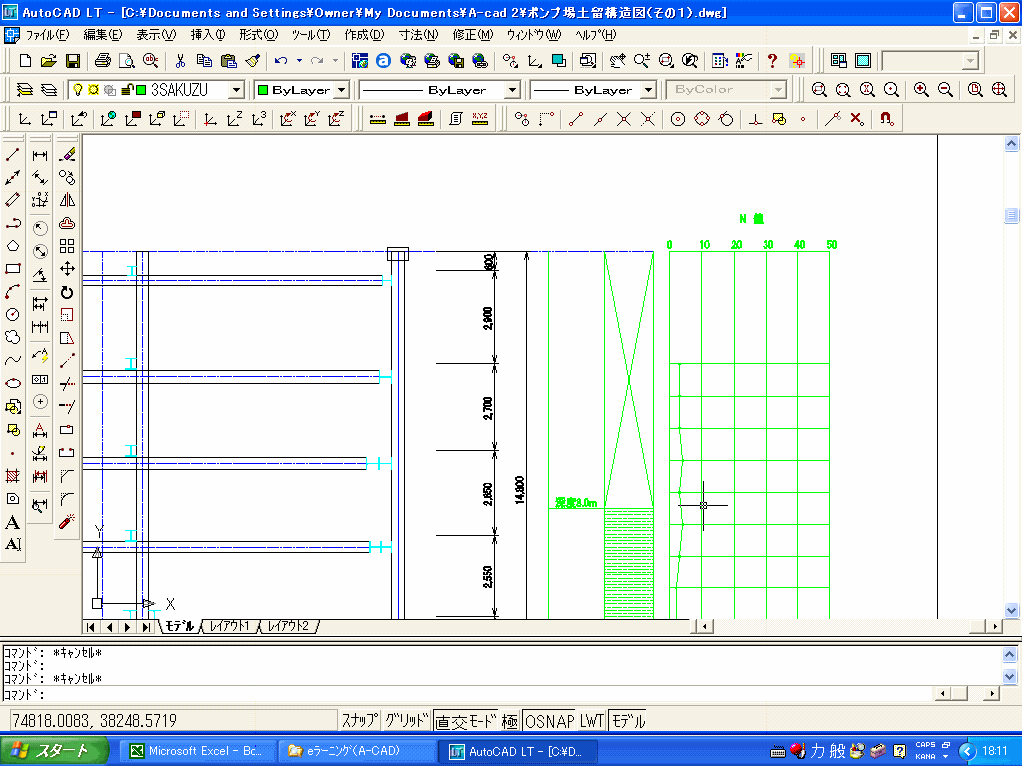1023x767 pixels.
Task: Paste from clipboard icon
Action: click(x=228, y=61)
